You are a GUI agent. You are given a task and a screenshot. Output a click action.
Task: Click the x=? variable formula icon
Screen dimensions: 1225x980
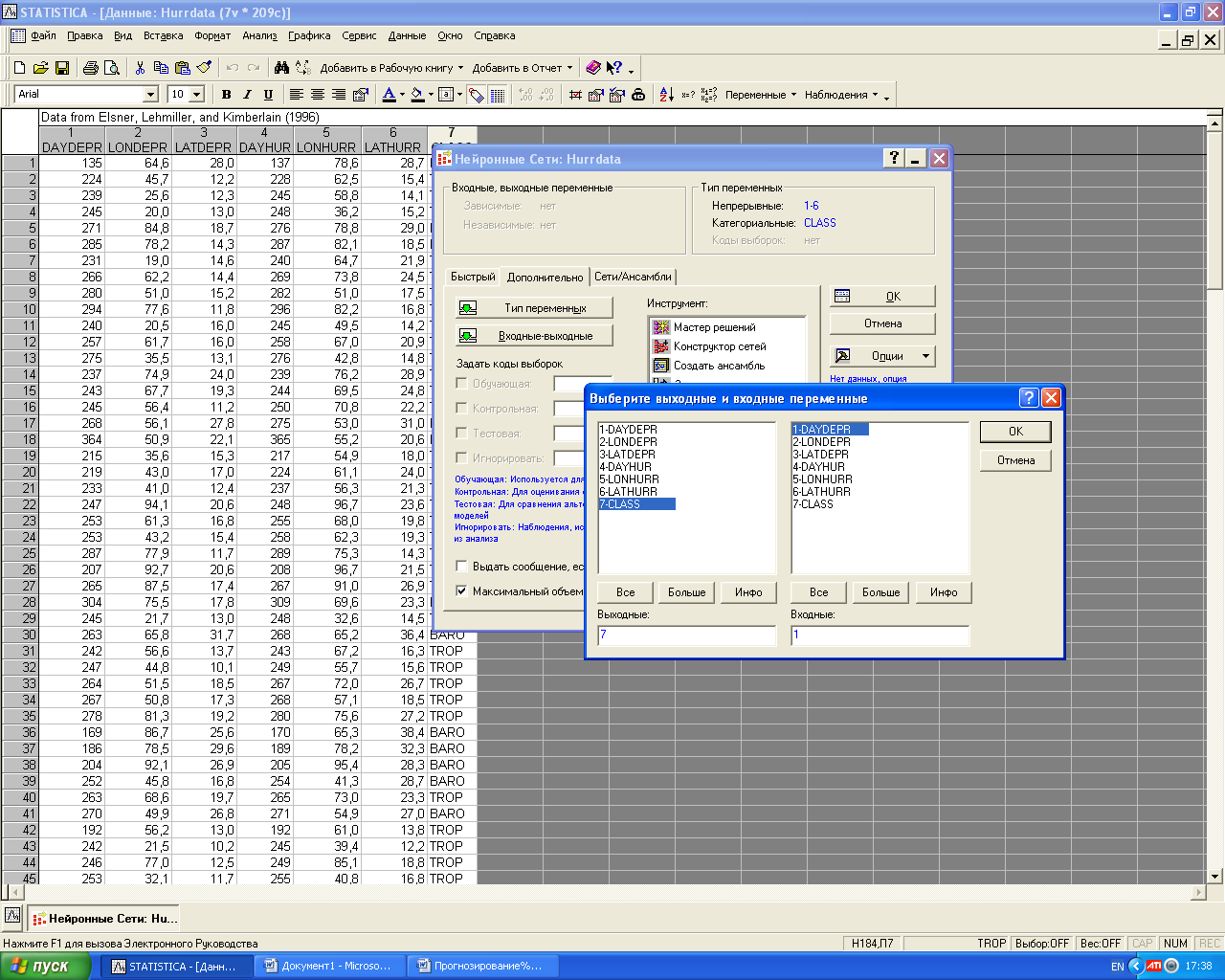click(688, 95)
